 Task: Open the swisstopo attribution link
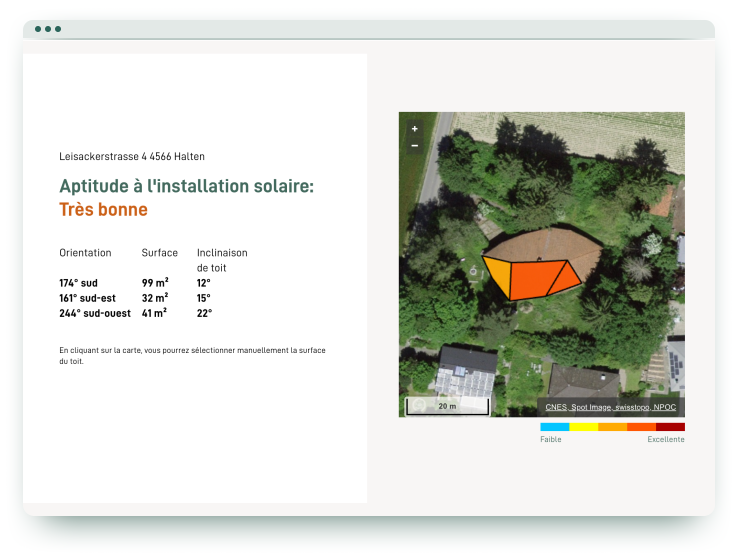(x=630, y=407)
